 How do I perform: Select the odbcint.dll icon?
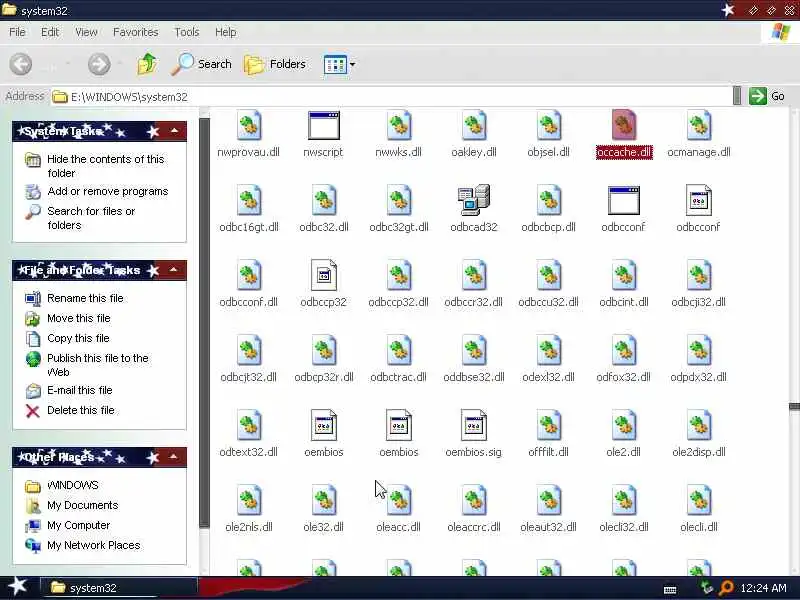tap(623, 275)
